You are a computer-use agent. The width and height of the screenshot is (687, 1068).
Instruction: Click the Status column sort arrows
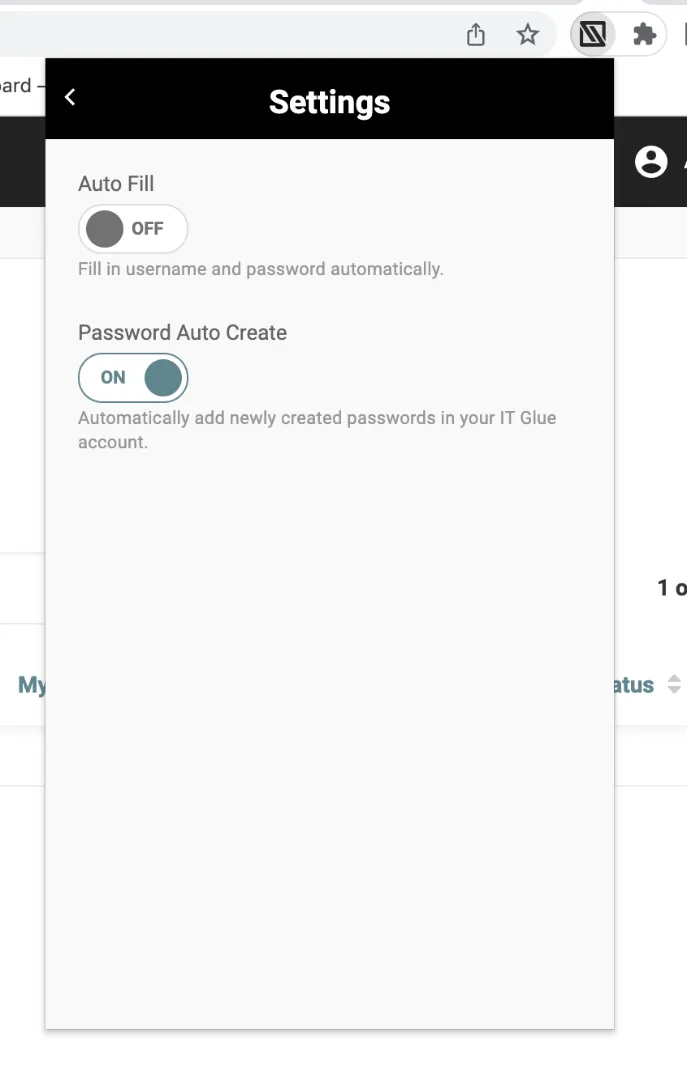674,685
